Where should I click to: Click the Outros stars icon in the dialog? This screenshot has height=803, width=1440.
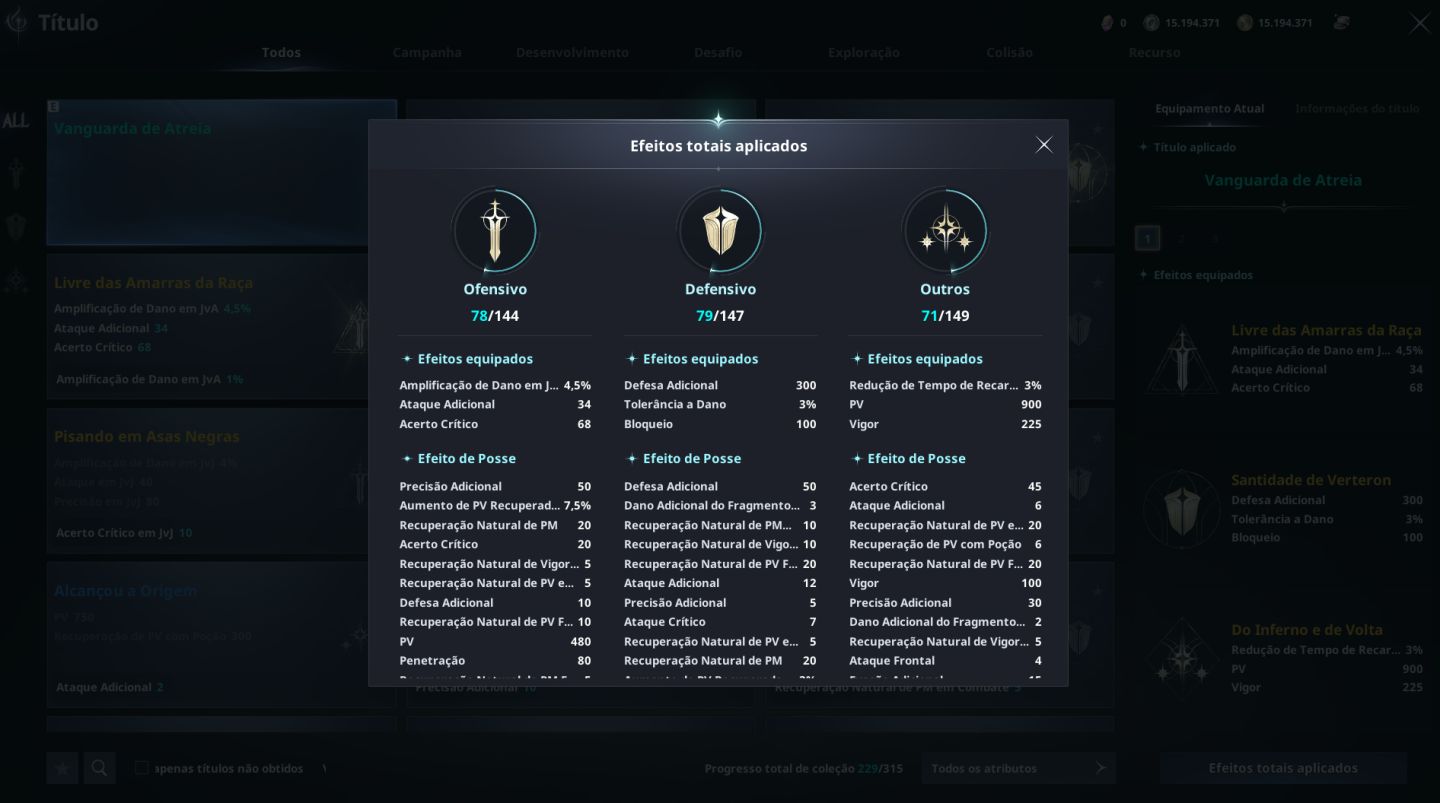pyautogui.click(x=945, y=231)
